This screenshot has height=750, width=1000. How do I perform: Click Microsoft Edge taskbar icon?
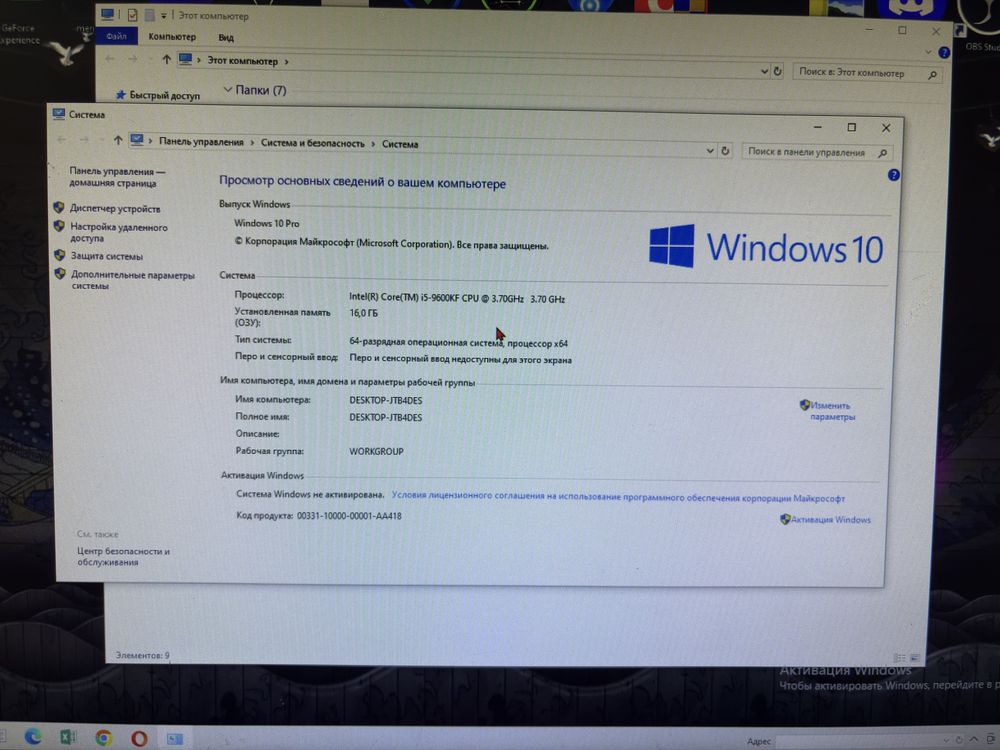click(33, 737)
